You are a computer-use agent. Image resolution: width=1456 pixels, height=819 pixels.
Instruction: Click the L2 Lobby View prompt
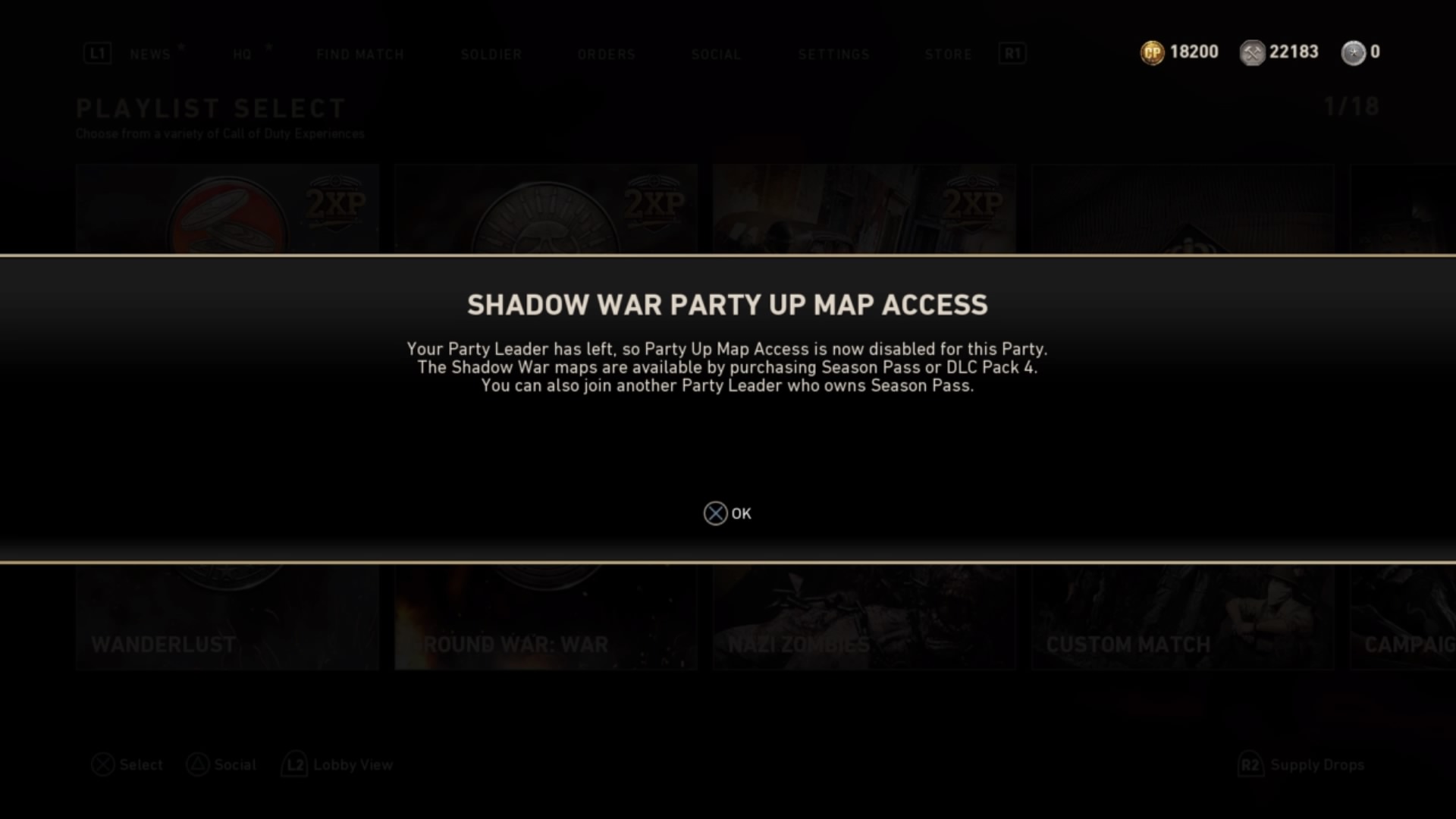(337, 764)
